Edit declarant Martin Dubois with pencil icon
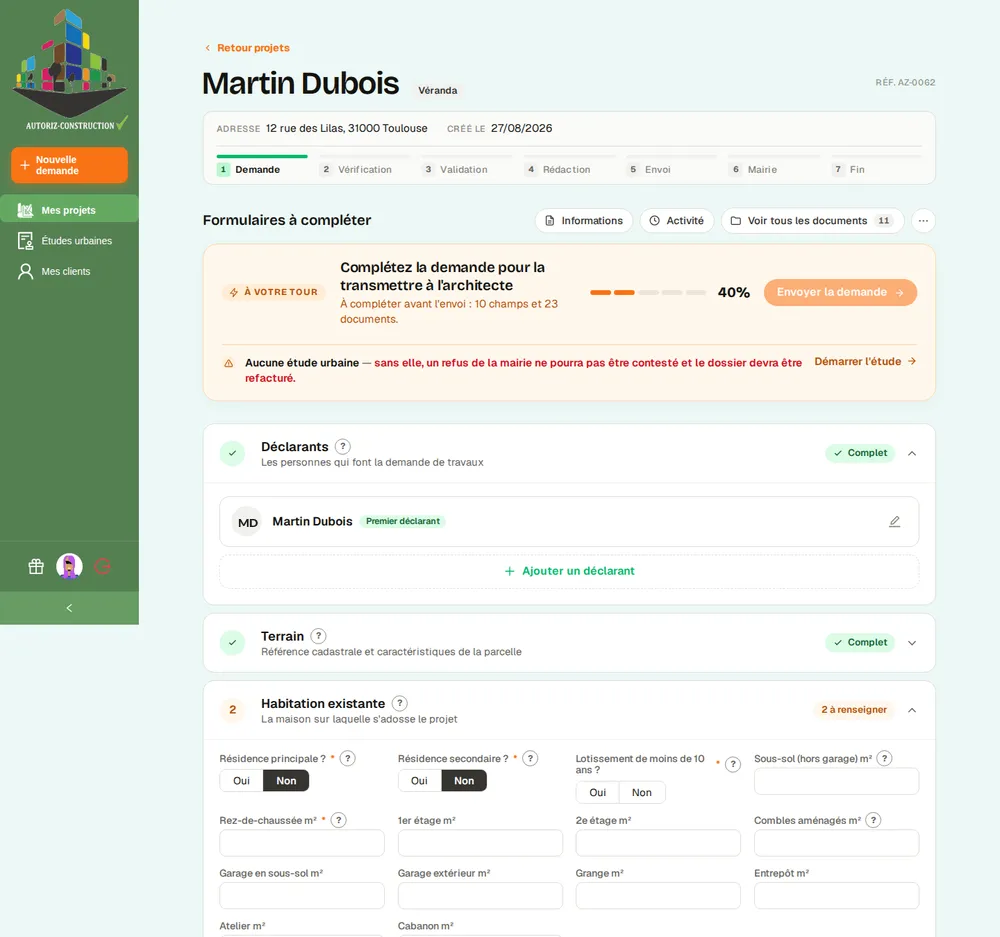1000x937 pixels. pyautogui.click(x=895, y=522)
